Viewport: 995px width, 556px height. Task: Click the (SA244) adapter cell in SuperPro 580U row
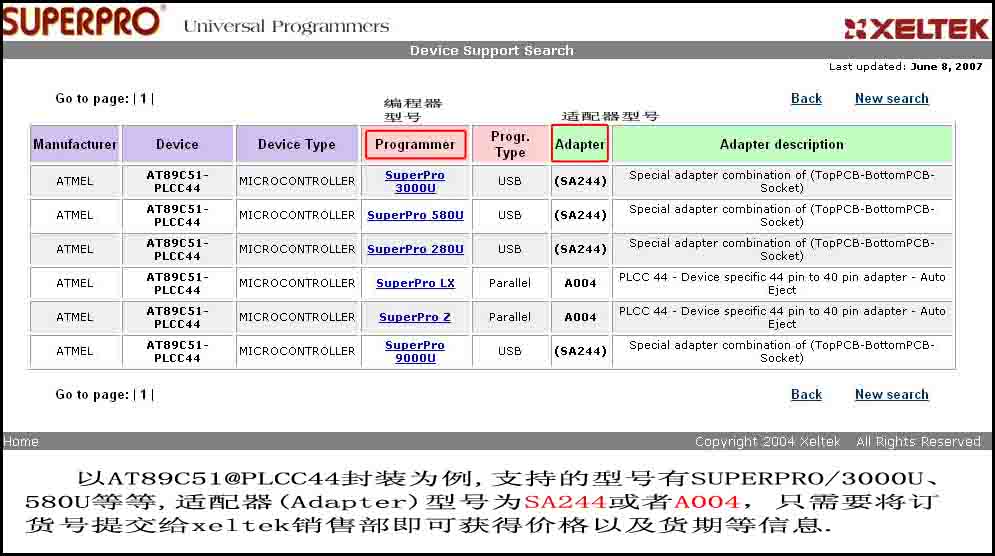point(580,215)
